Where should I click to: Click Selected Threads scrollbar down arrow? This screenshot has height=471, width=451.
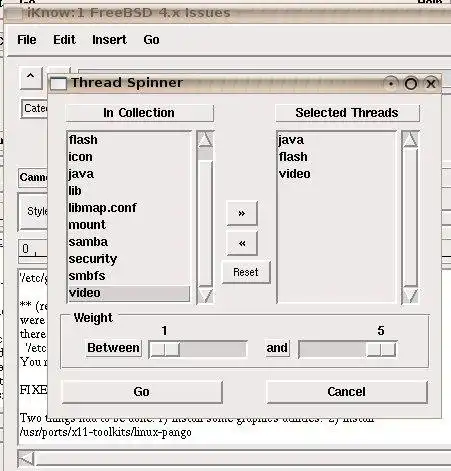[410, 295]
